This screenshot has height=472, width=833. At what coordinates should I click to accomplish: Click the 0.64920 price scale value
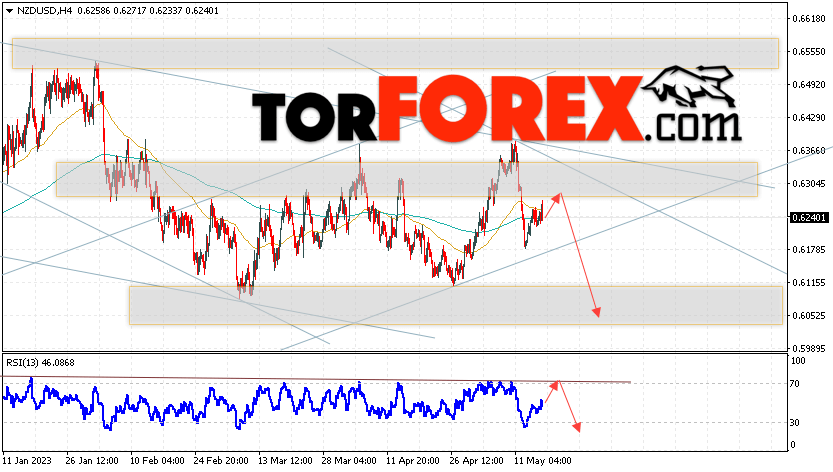[x=809, y=85]
